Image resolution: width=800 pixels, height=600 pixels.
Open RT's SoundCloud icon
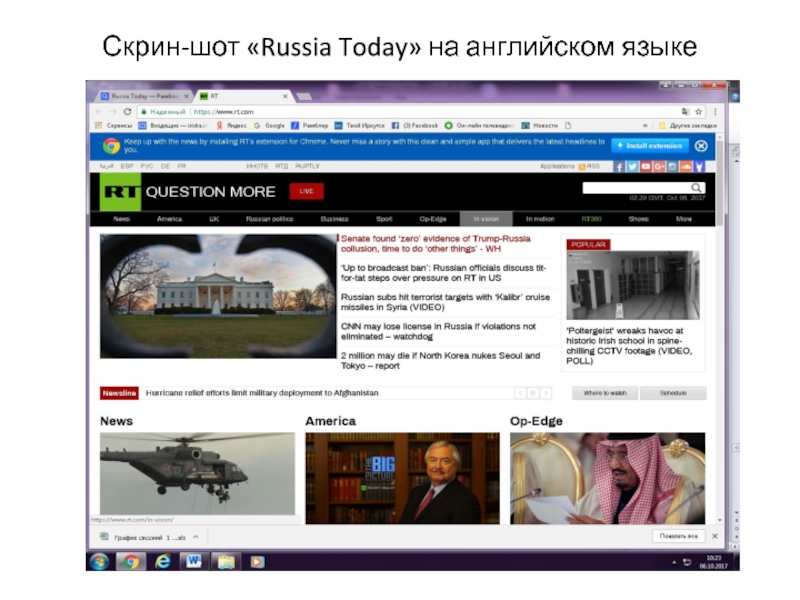point(686,167)
